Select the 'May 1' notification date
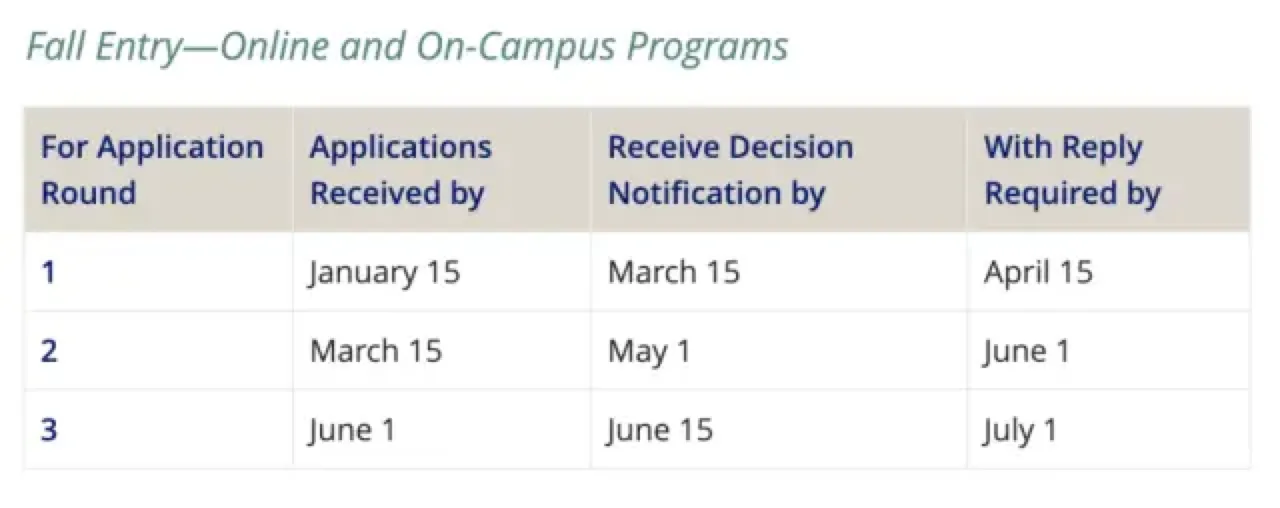 pos(649,351)
